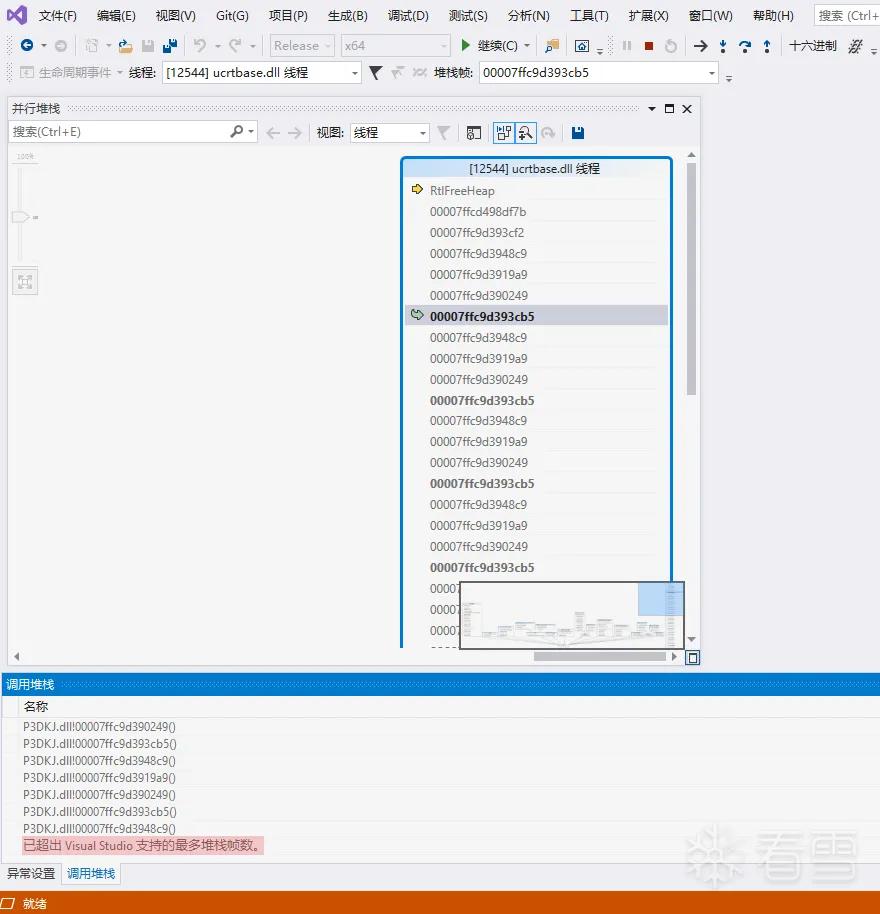Expand the view (视图) combo box set to 线程
880x914 pixels.
tap(389, 133)
